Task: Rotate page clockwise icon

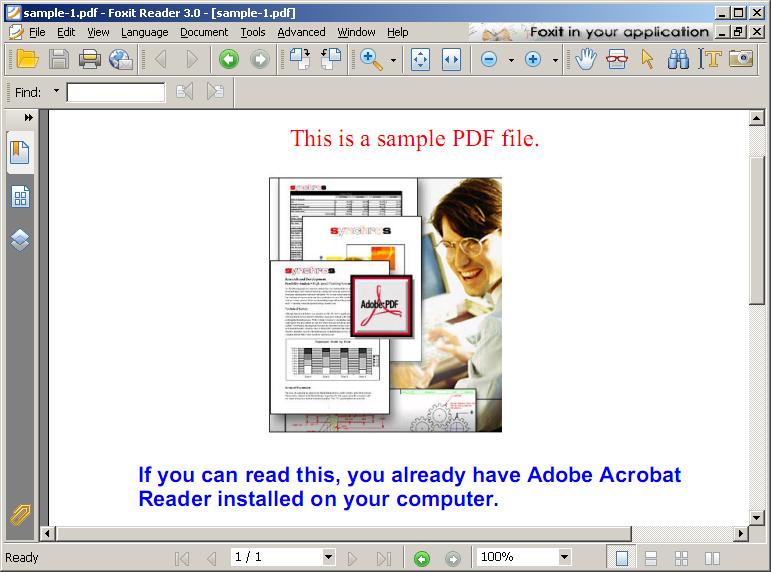Action: (x=300, y=59)
